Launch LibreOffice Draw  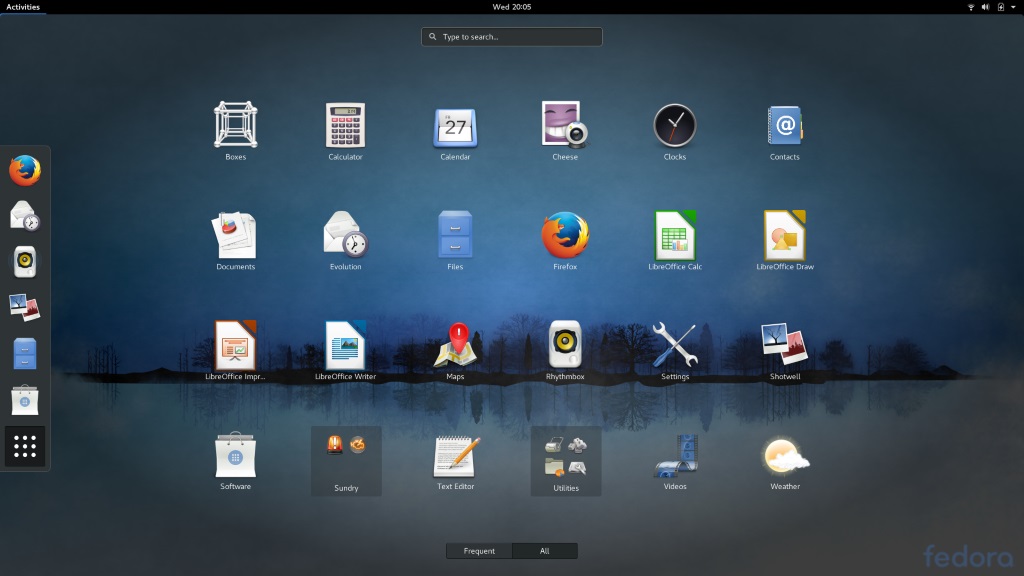coord(784,241)
